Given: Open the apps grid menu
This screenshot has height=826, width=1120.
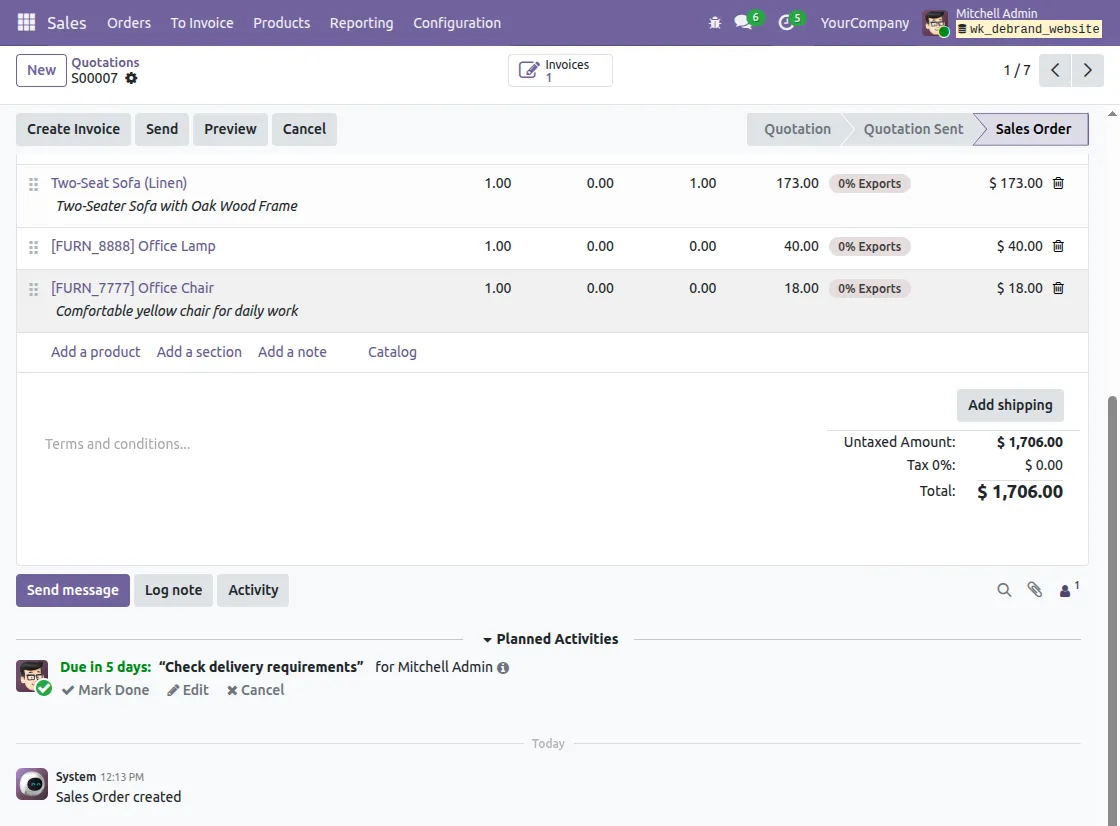Looking at the screenshot, I should (x=25, y=22).
